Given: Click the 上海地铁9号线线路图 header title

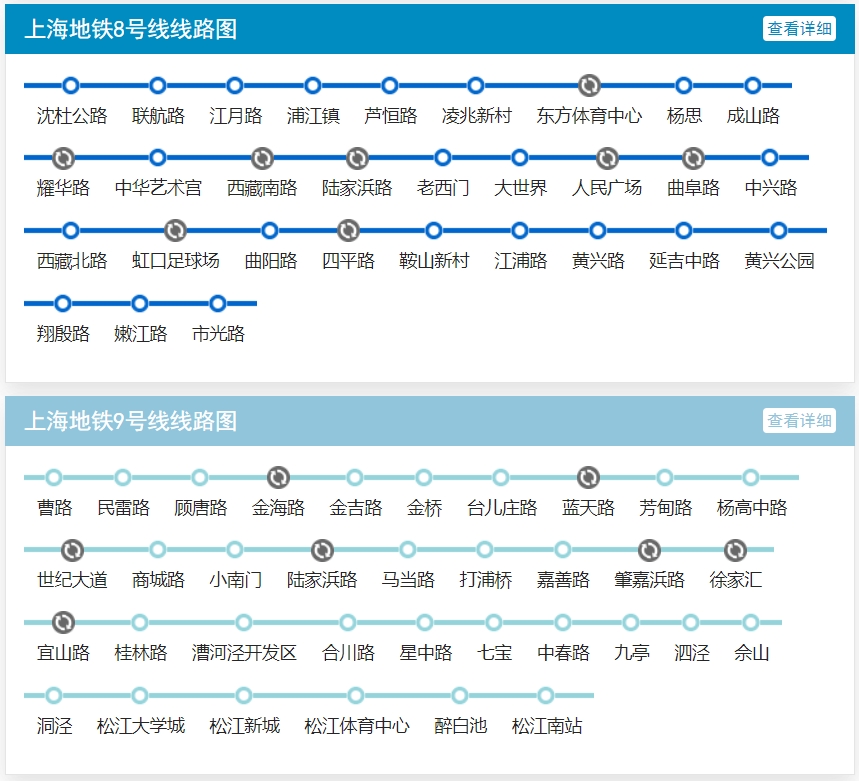Looking at the screenshot, I should [x=130, y=421].
